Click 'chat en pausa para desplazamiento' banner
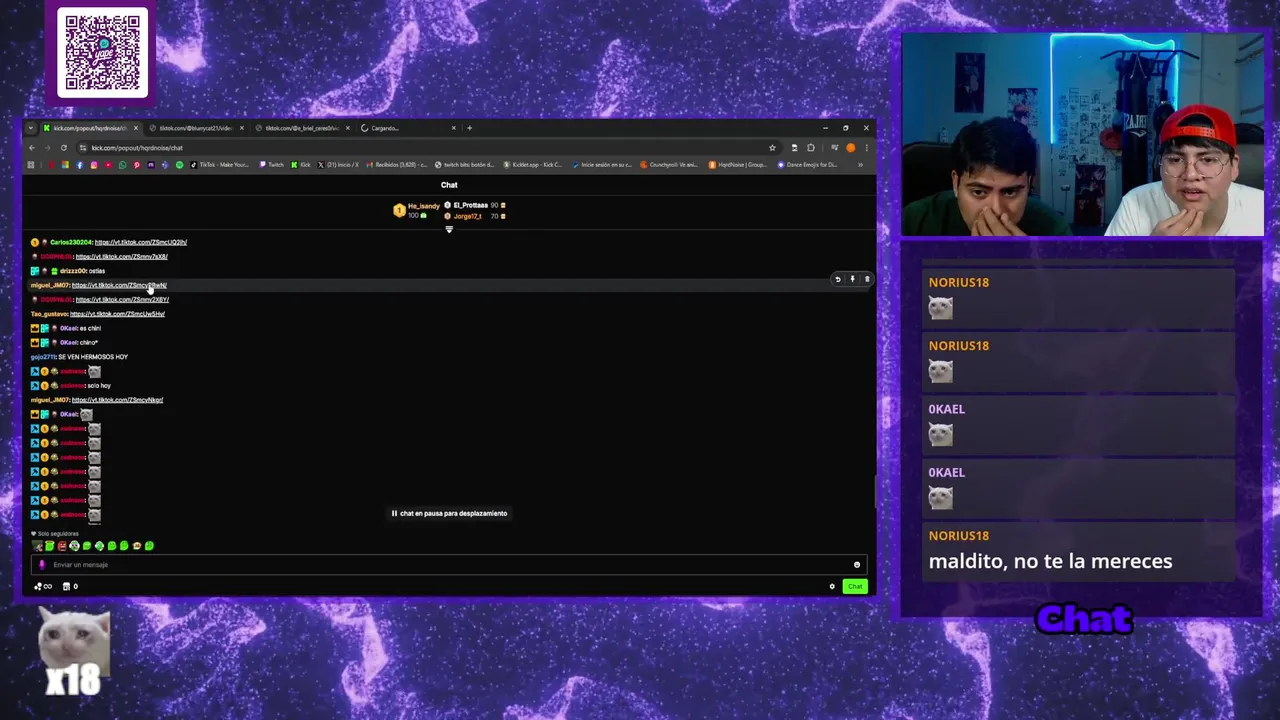The image size is (1280, 720). tap(449, 513)
